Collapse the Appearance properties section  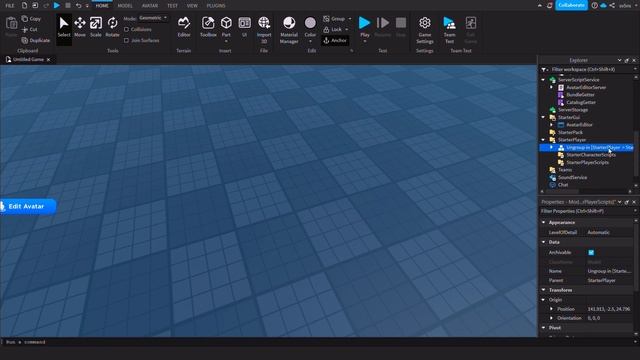pyautogui.click(x=544, y=222)
